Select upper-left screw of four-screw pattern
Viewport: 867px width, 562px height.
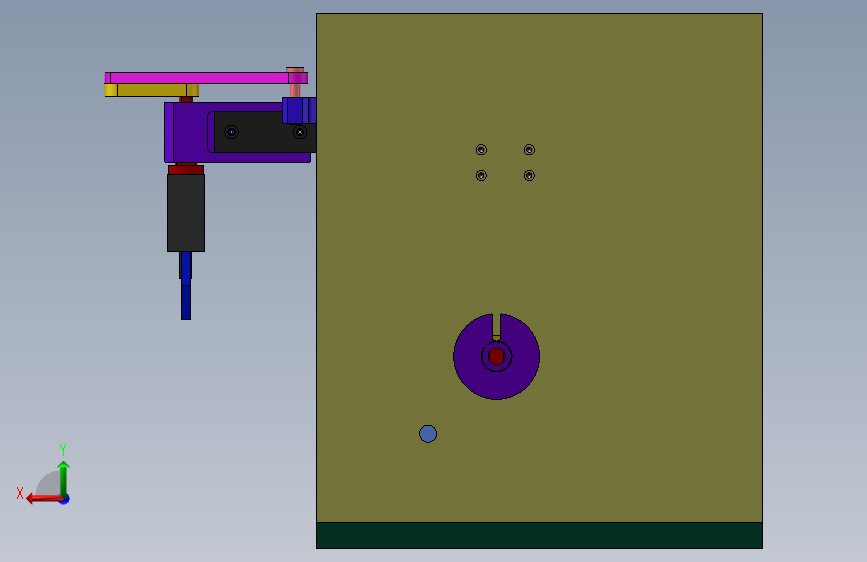click(x=481, y=150)
